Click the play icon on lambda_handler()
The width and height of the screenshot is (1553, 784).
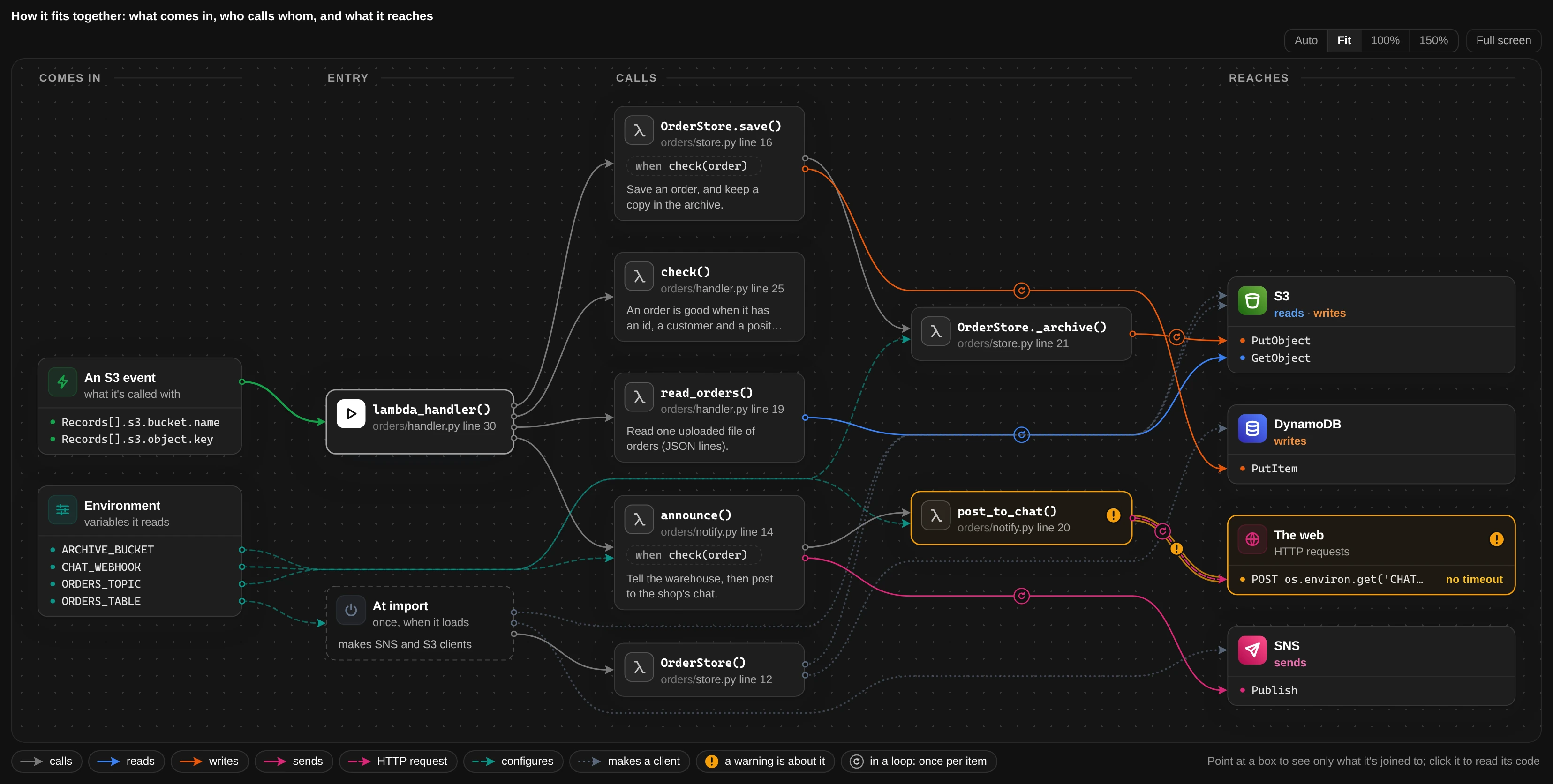coord(351,414)
